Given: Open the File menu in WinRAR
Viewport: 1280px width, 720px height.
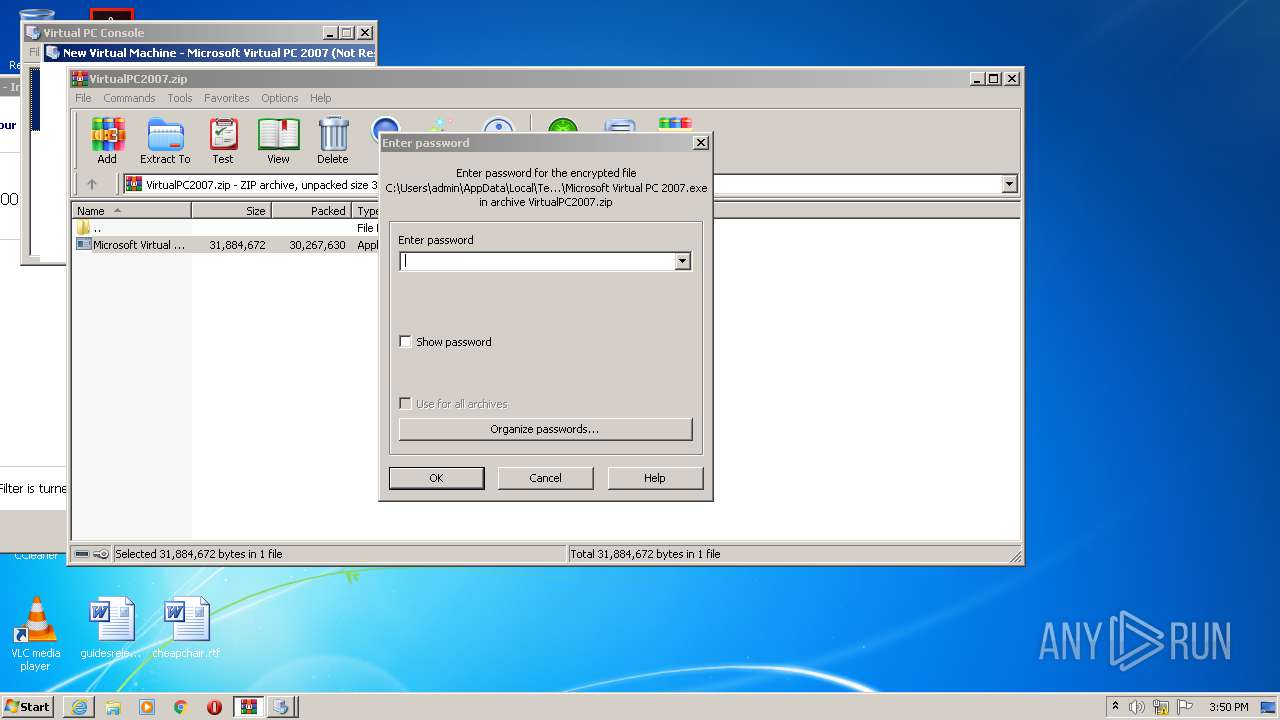Looking at the screenshot, I should click(83, 98).
